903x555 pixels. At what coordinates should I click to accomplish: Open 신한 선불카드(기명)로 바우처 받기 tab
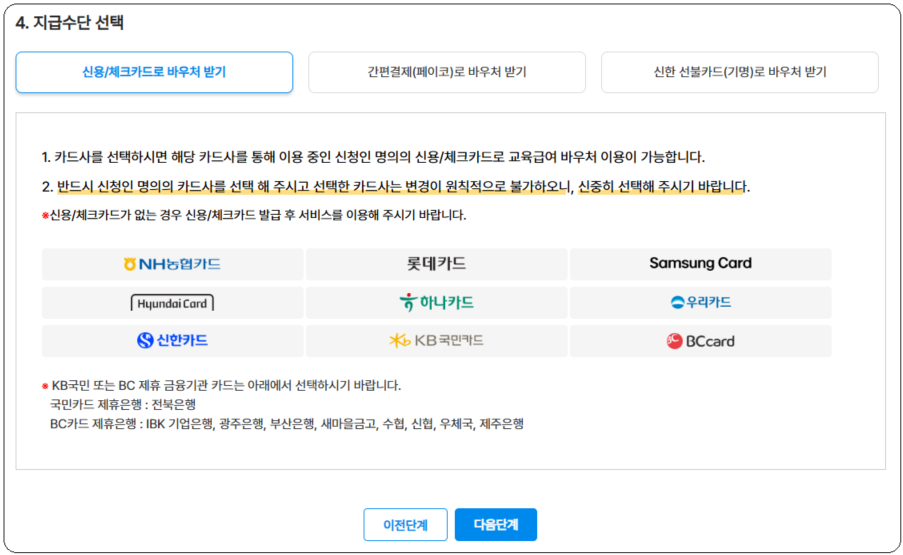740,72
